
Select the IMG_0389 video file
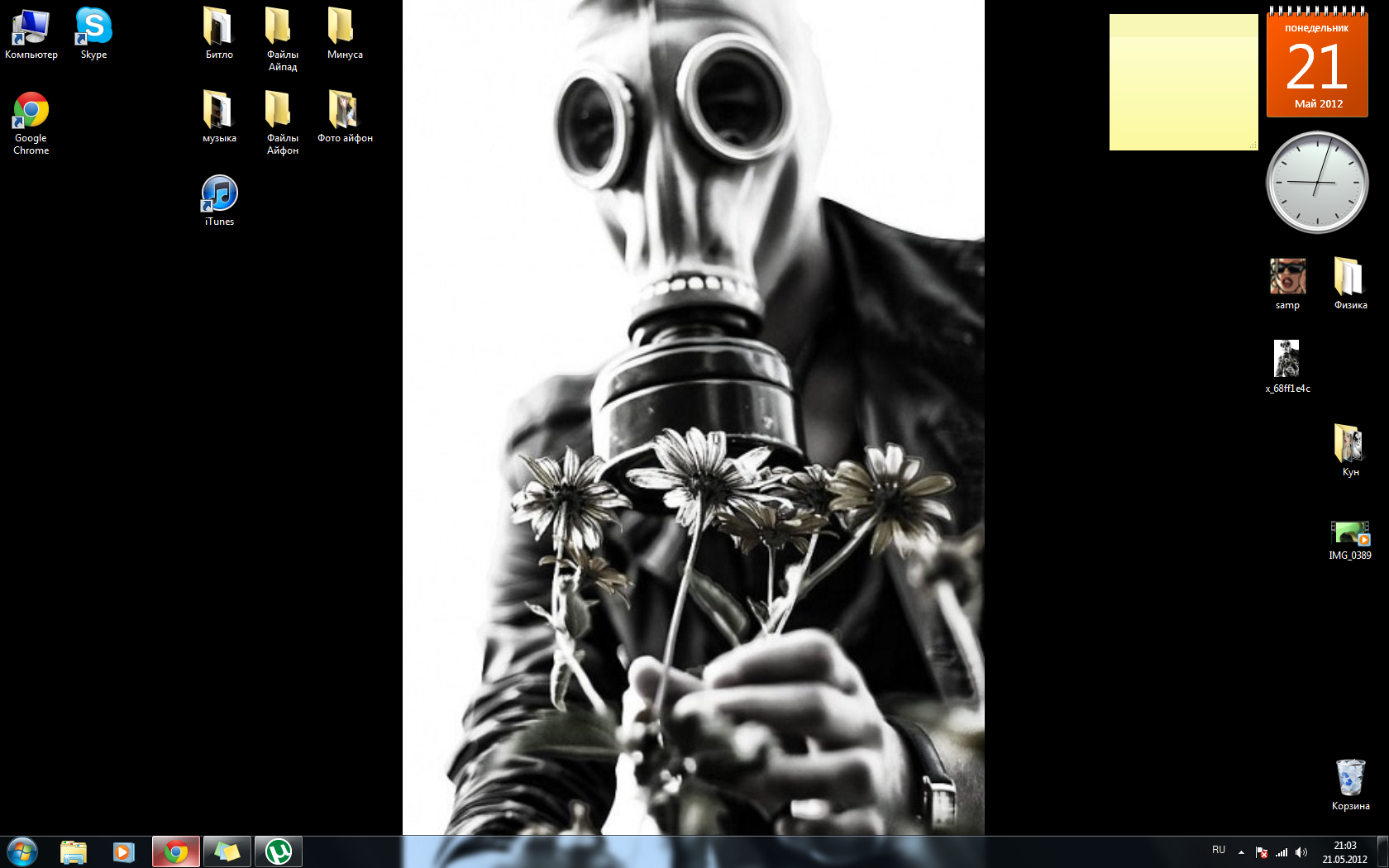tap(1350, 541)
